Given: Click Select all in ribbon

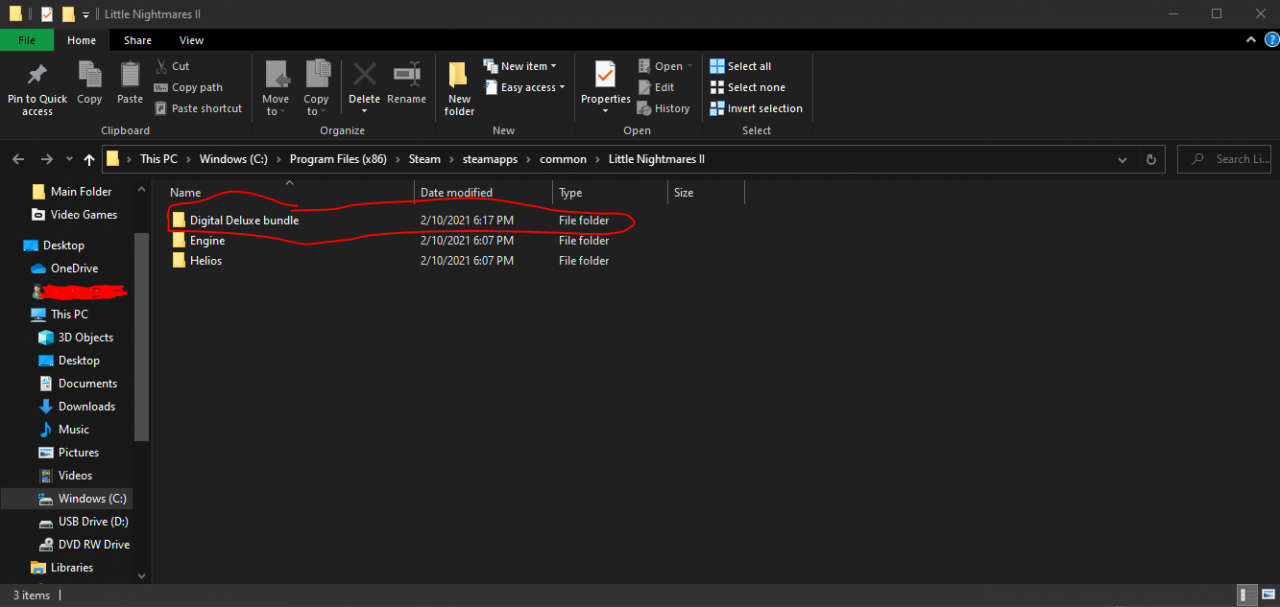Looking at the screenshot, I should click(741, 66).
